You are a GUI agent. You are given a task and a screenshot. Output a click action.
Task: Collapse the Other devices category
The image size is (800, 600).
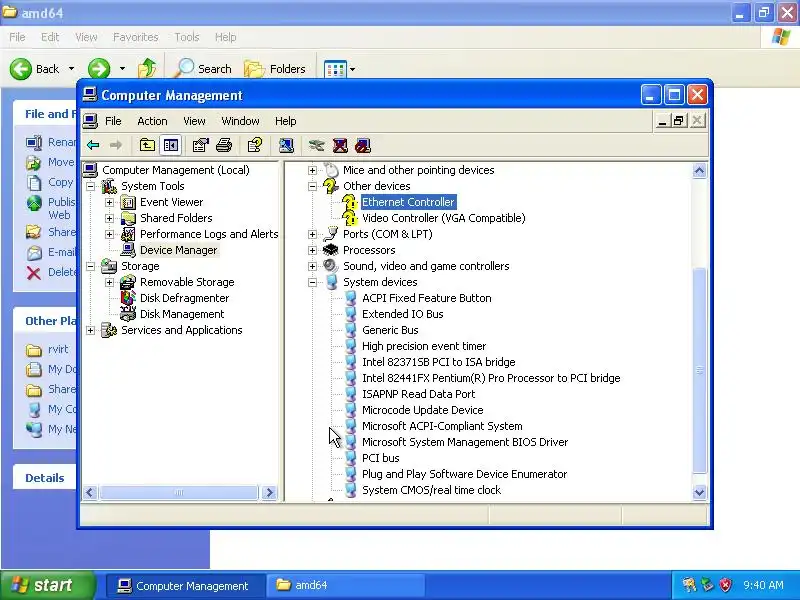[312, 186]
